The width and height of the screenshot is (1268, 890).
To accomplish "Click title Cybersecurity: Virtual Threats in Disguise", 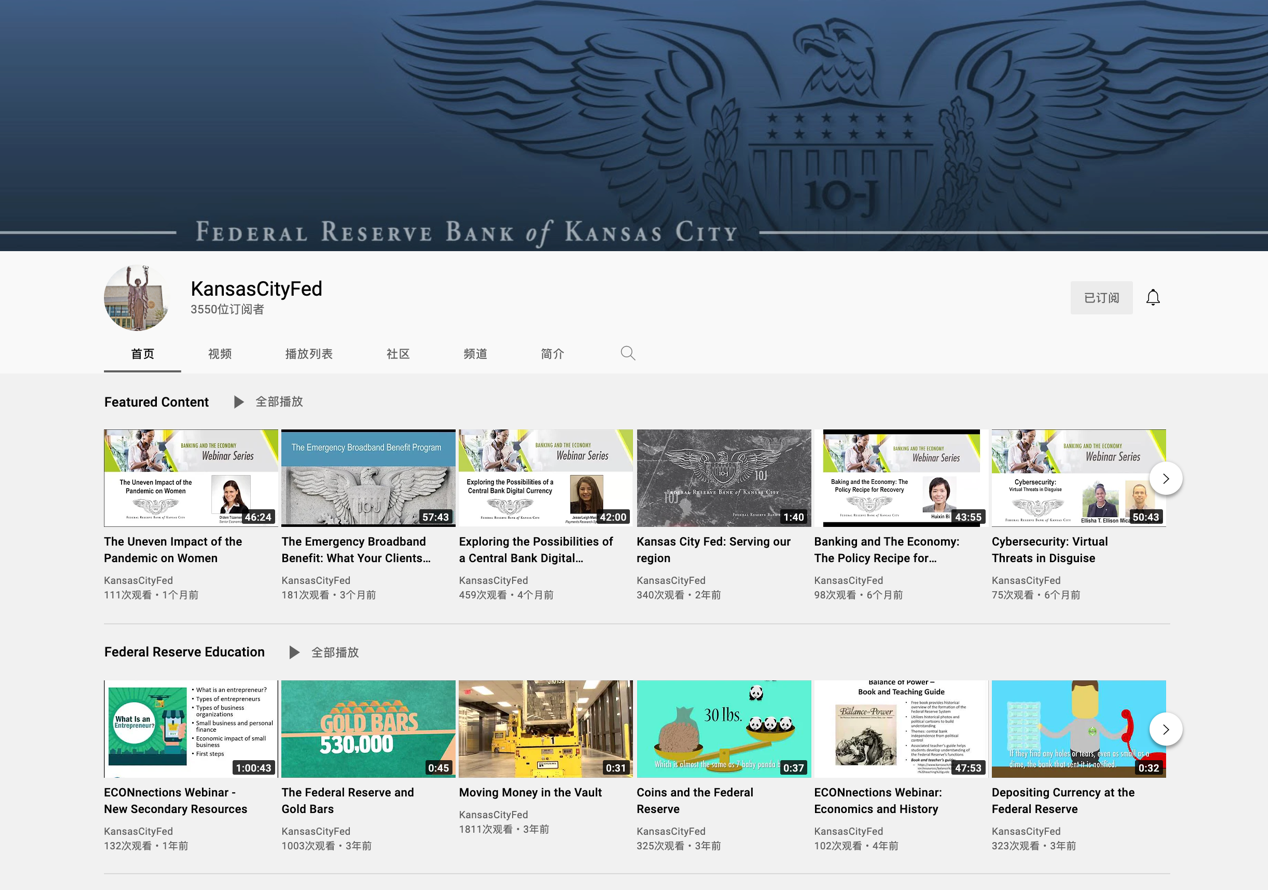I will point(1050,550).
